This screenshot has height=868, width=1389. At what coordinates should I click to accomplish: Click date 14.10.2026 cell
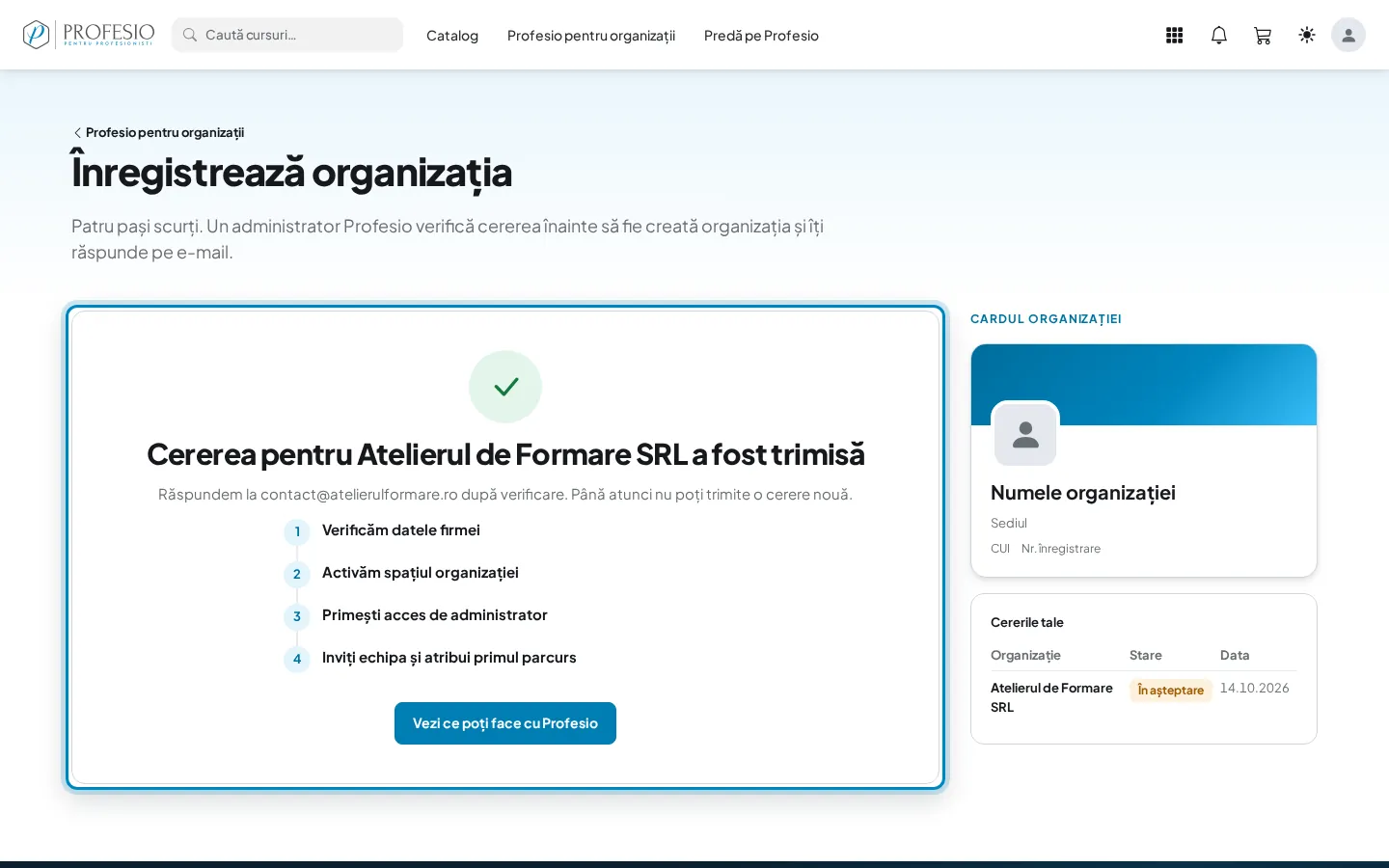[x=1255, y=688]
